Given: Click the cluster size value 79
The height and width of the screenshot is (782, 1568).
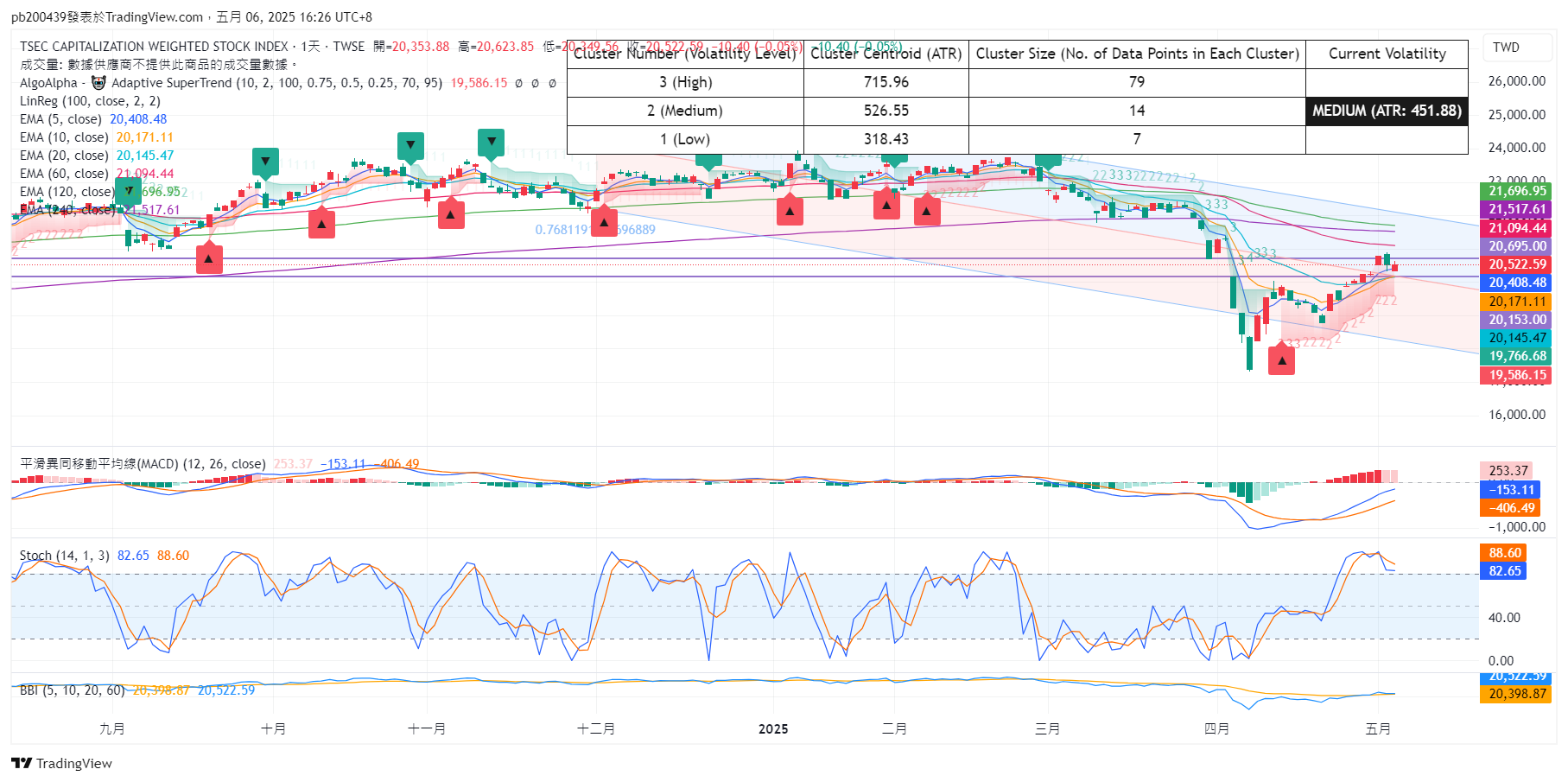Looking at the screenshot, I should coord(1137,82).
